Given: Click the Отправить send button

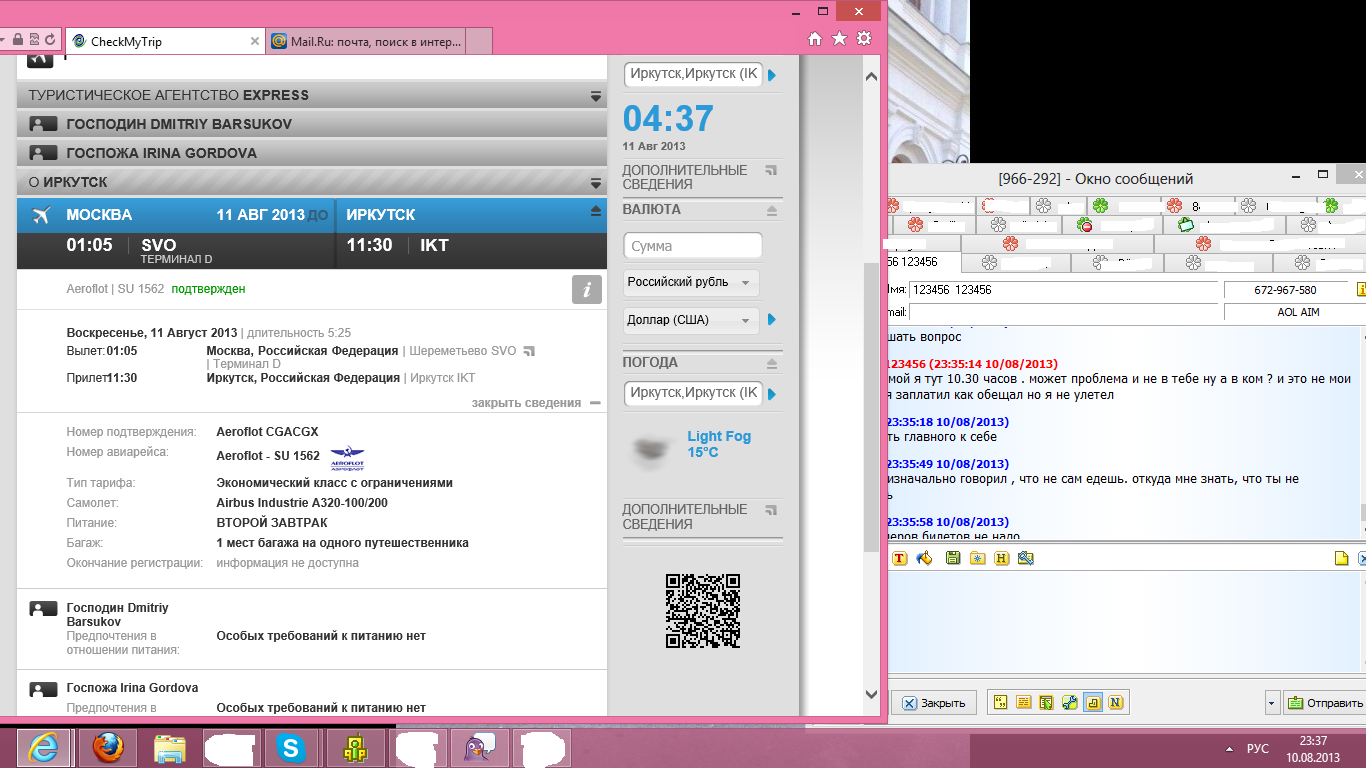Looking at the screenshot, I should point(1325,702).
